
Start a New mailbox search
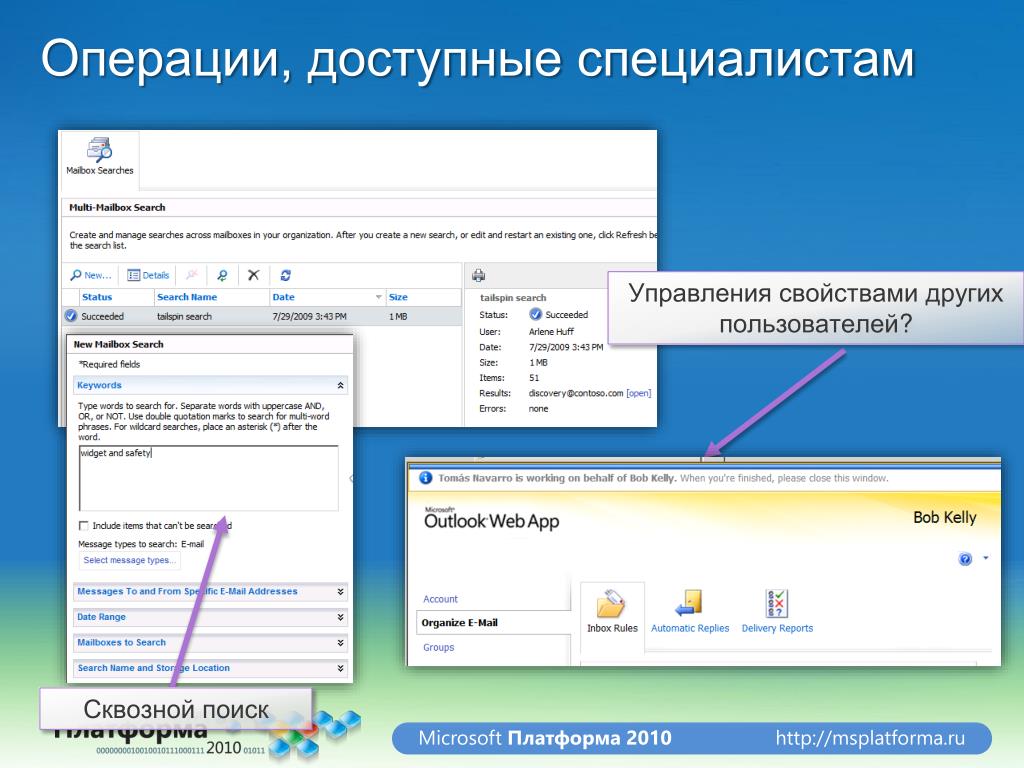(91, 276)
